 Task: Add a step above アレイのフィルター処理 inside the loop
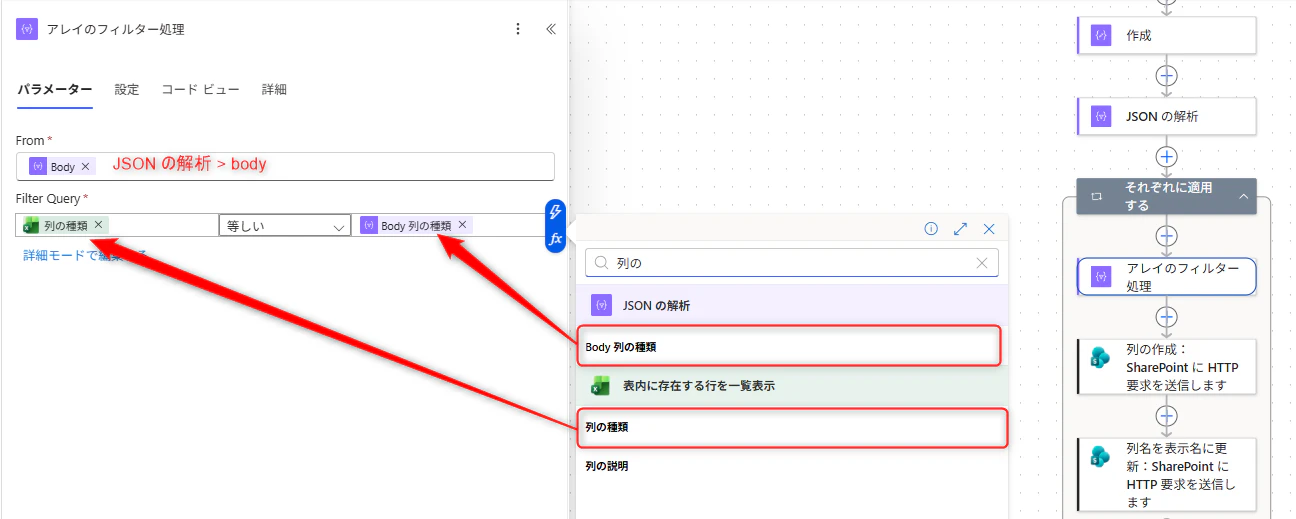(1166, 236)
